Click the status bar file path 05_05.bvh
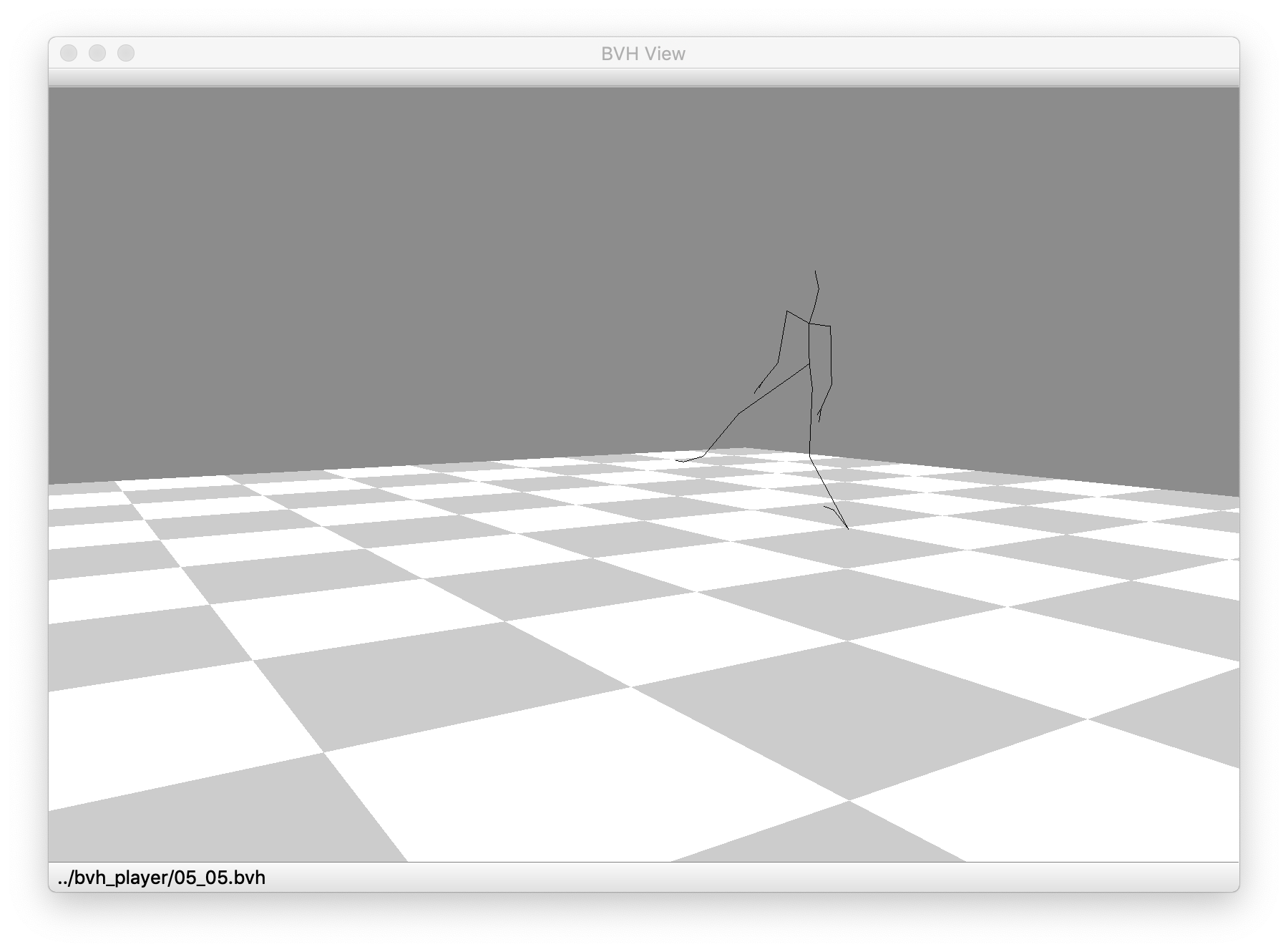The image size is (1288, 952). (x=162, y=878)
